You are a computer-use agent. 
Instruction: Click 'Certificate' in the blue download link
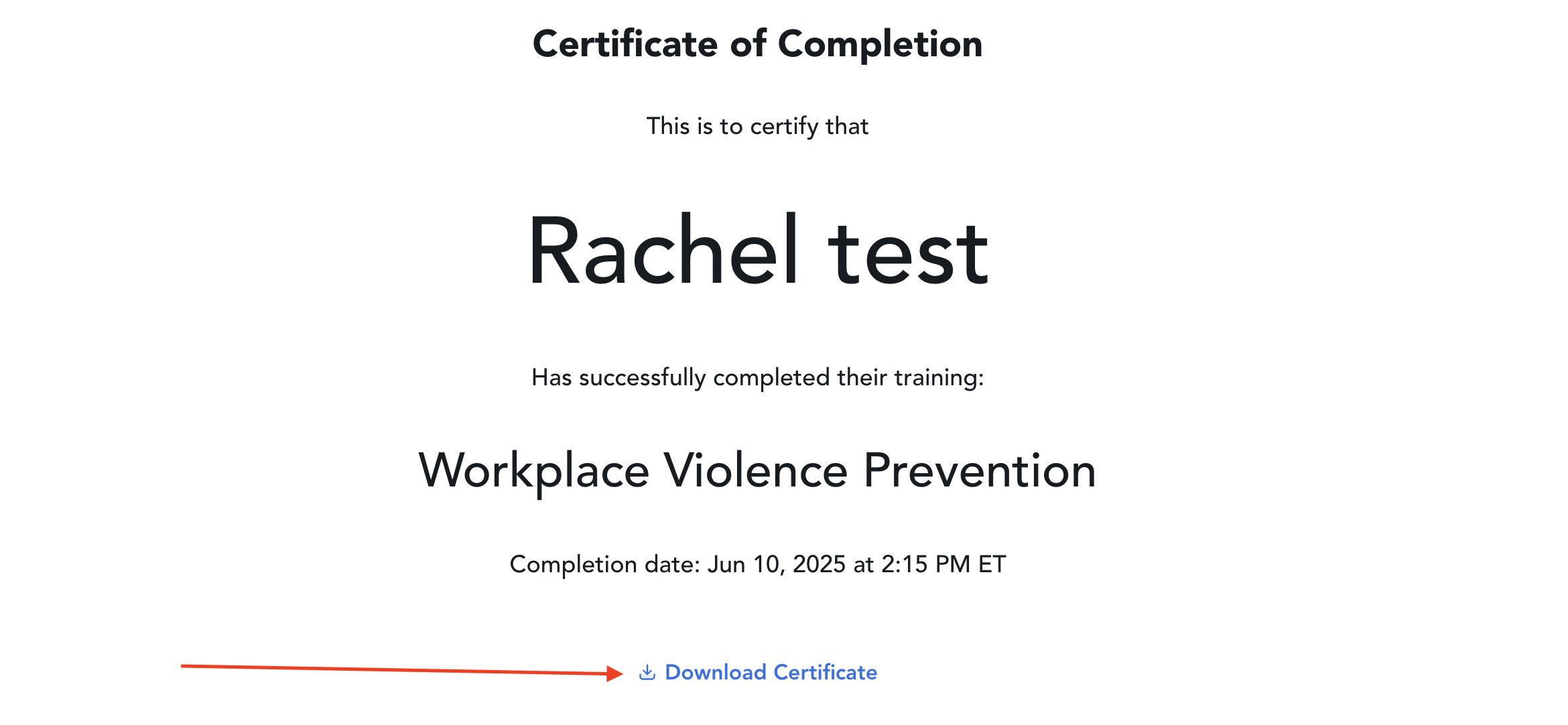click(826, 672)
